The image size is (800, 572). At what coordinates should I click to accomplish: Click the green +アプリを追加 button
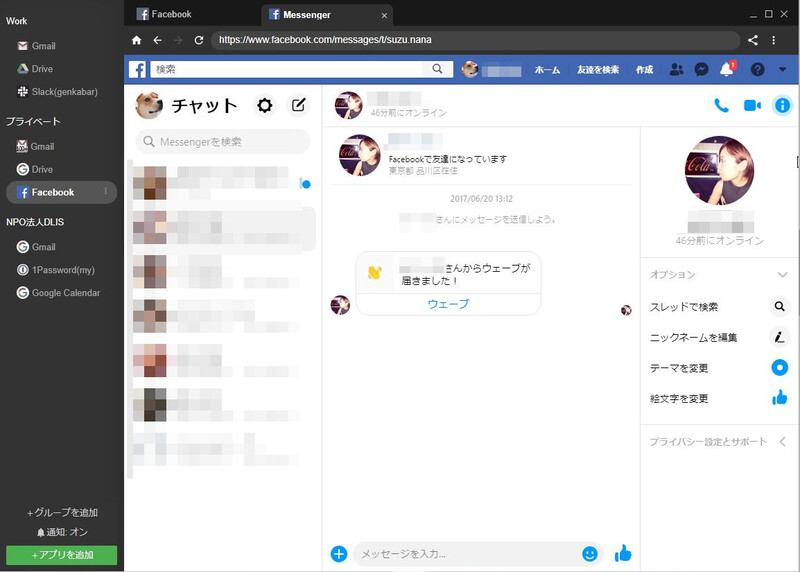(61, 555)
